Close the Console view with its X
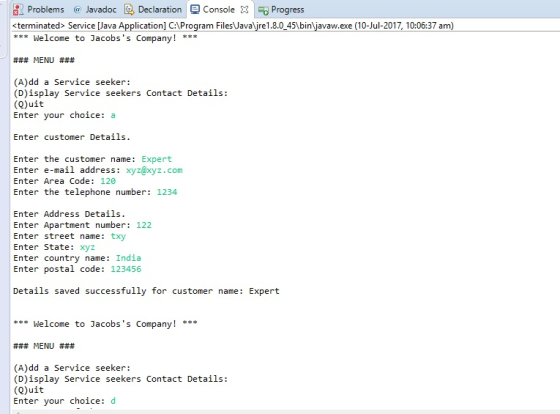 point(244,10)
